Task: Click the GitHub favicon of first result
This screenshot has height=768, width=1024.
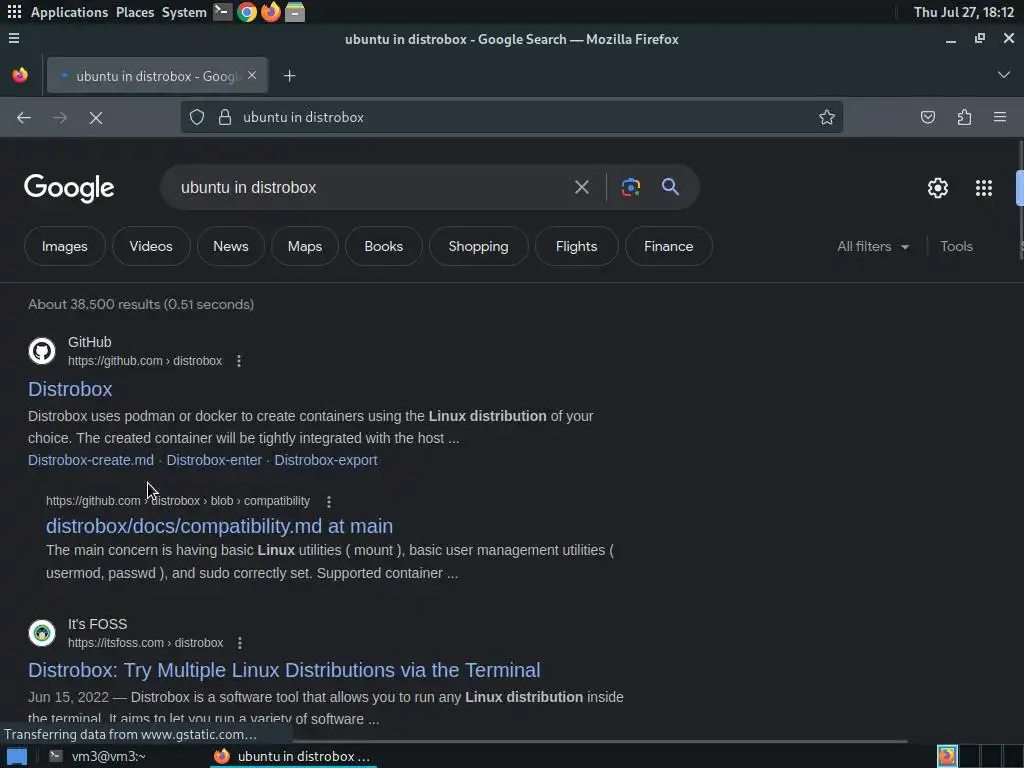Action: point(42,351)
